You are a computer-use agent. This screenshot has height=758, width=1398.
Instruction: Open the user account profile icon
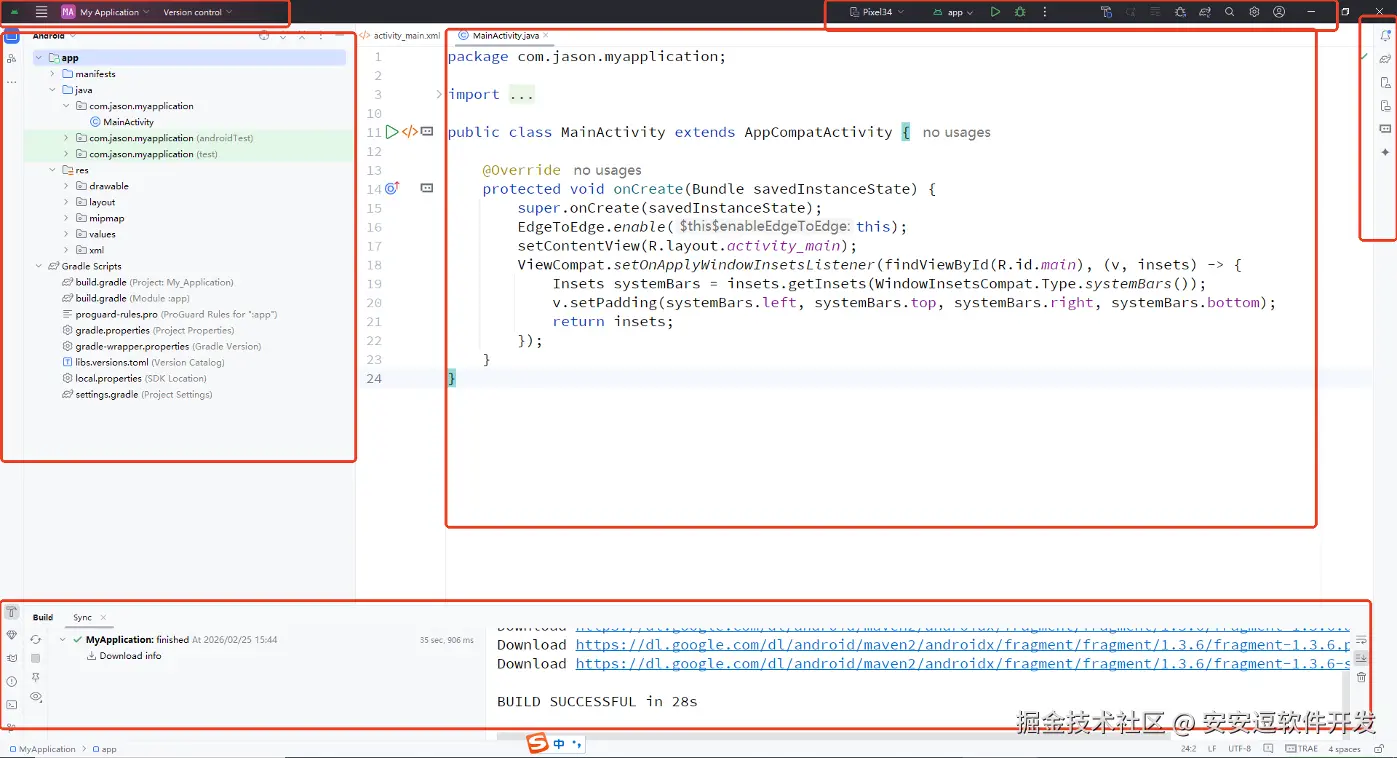coord(1279,12)
